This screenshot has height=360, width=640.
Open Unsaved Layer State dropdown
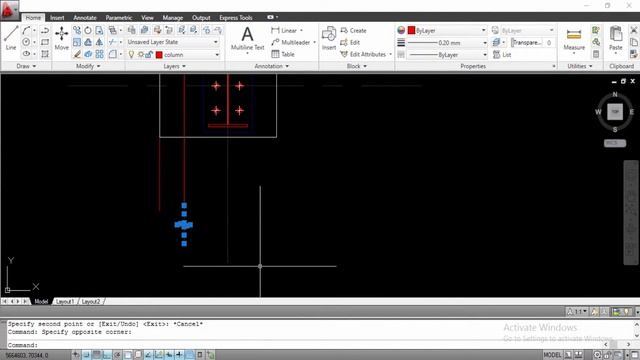click(216, 42)
